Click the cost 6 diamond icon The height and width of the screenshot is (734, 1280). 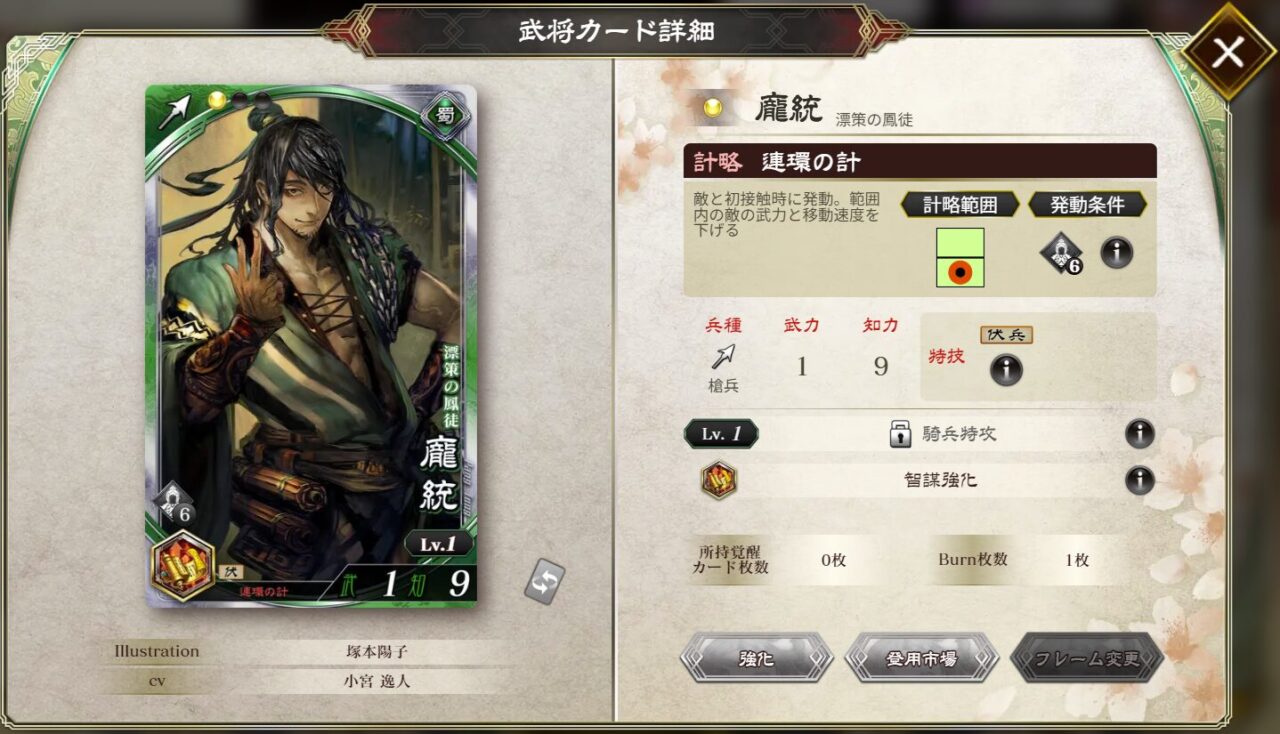click(1061, 253)
